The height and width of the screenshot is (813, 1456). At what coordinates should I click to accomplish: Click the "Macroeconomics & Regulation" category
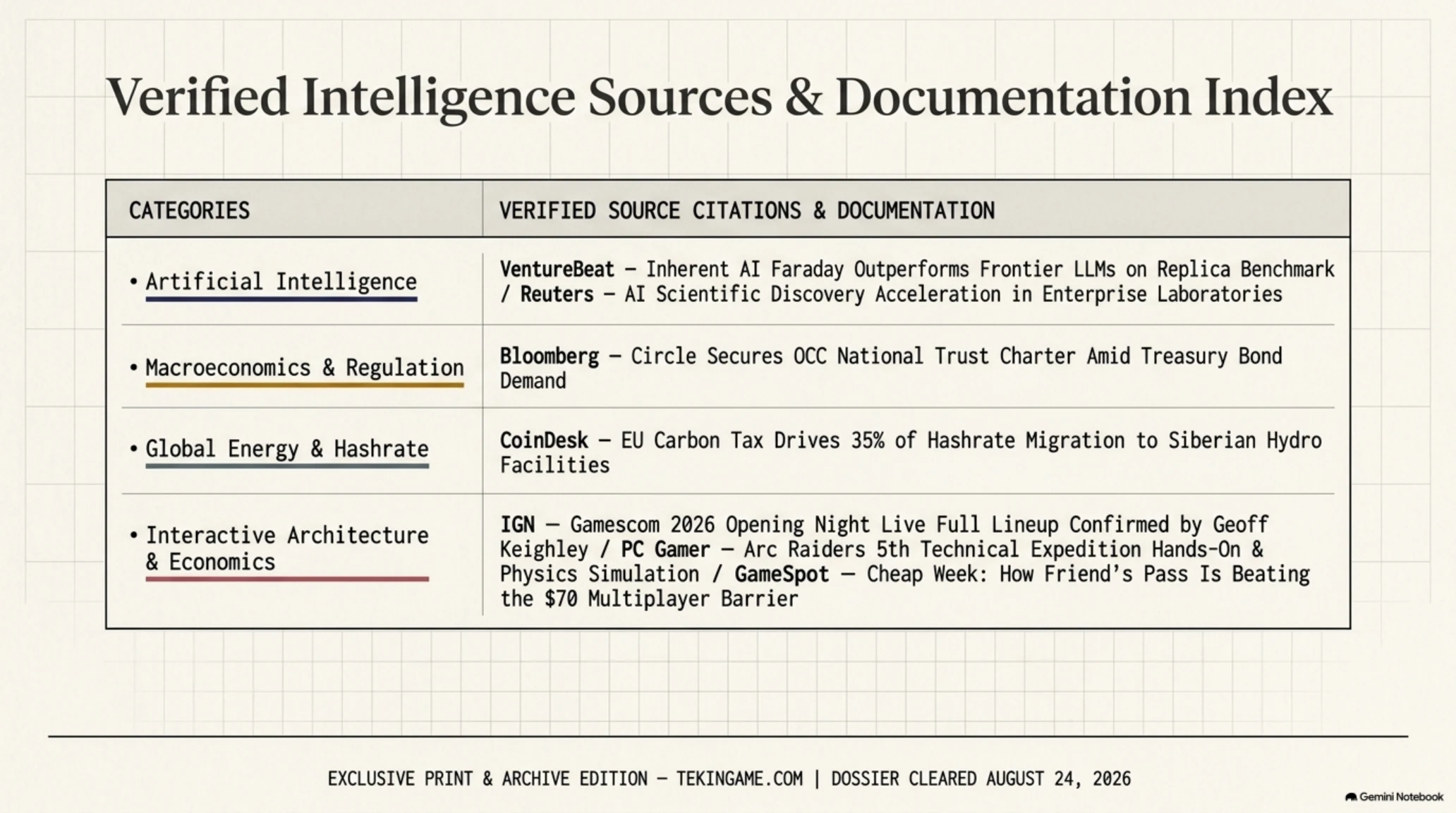[x=304, y=367]
